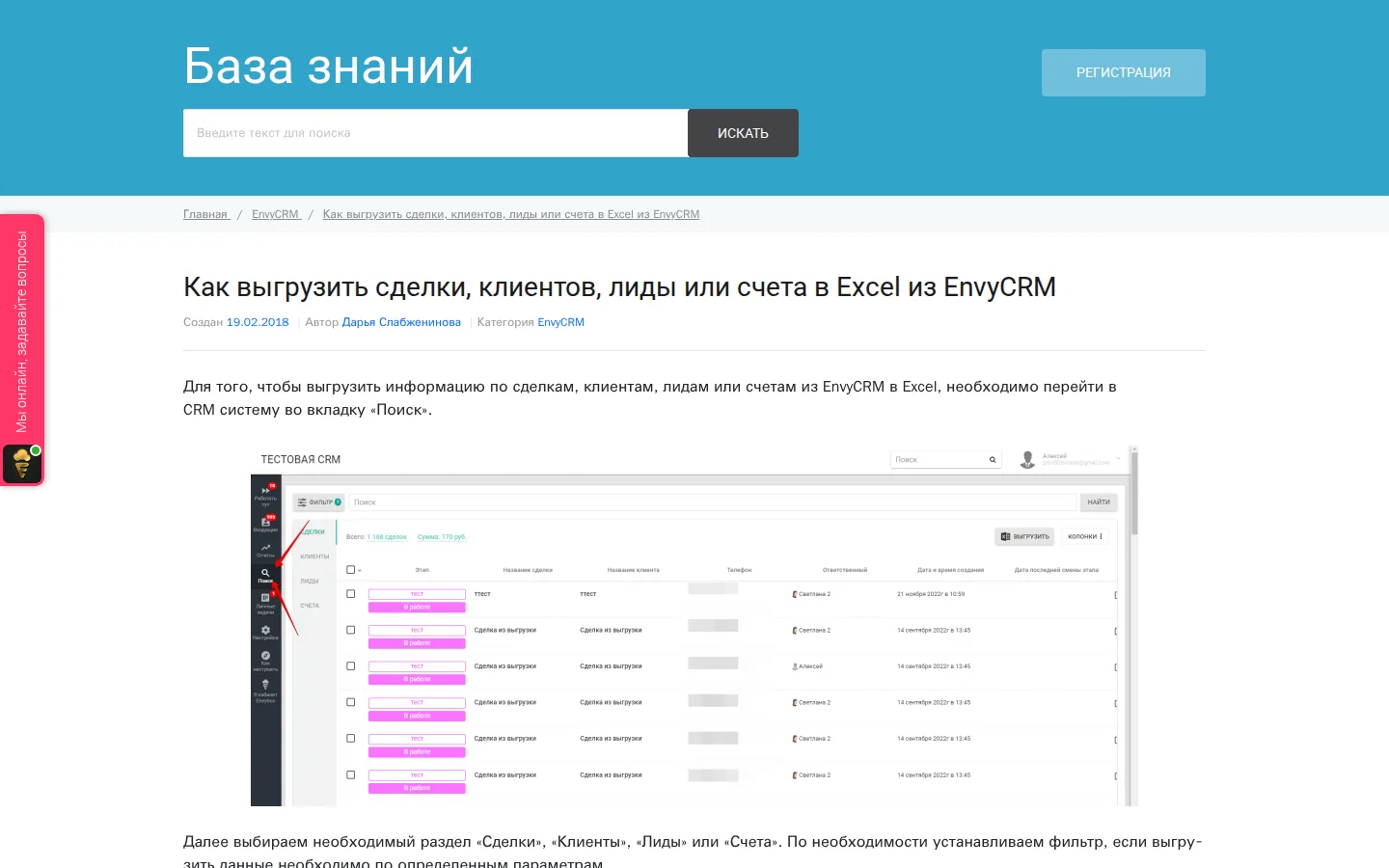Open the 'Колонки' columns menu
The image size is (1389, 868).
(x=1085, y=536)
